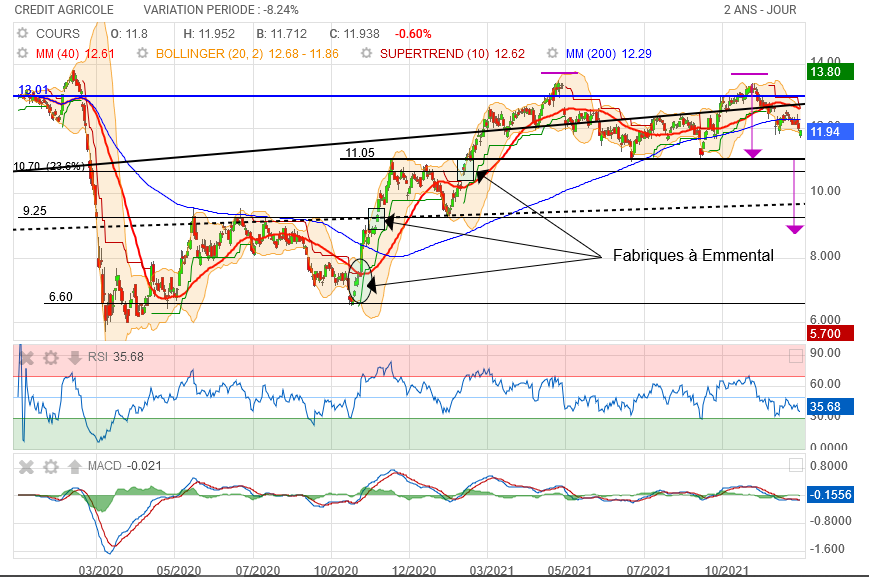Screen dimensions: 869x577
Task: Select the MM (200) 12.29 indicator label
Action: [609, 54]
